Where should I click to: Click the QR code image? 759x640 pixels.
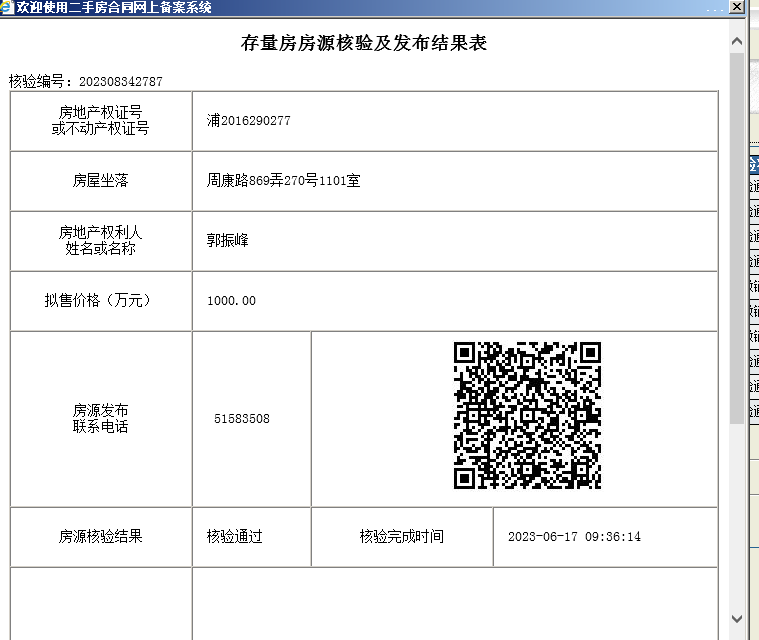tap(527, 415)
